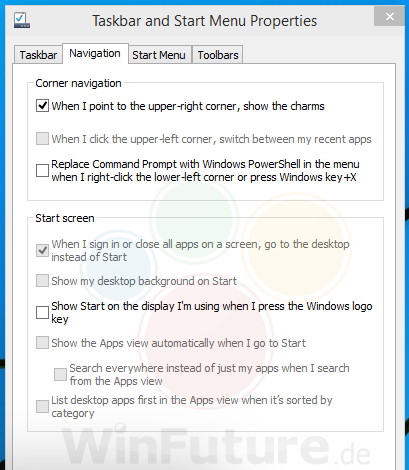Check List desktop apps first in Apps view

42,406
